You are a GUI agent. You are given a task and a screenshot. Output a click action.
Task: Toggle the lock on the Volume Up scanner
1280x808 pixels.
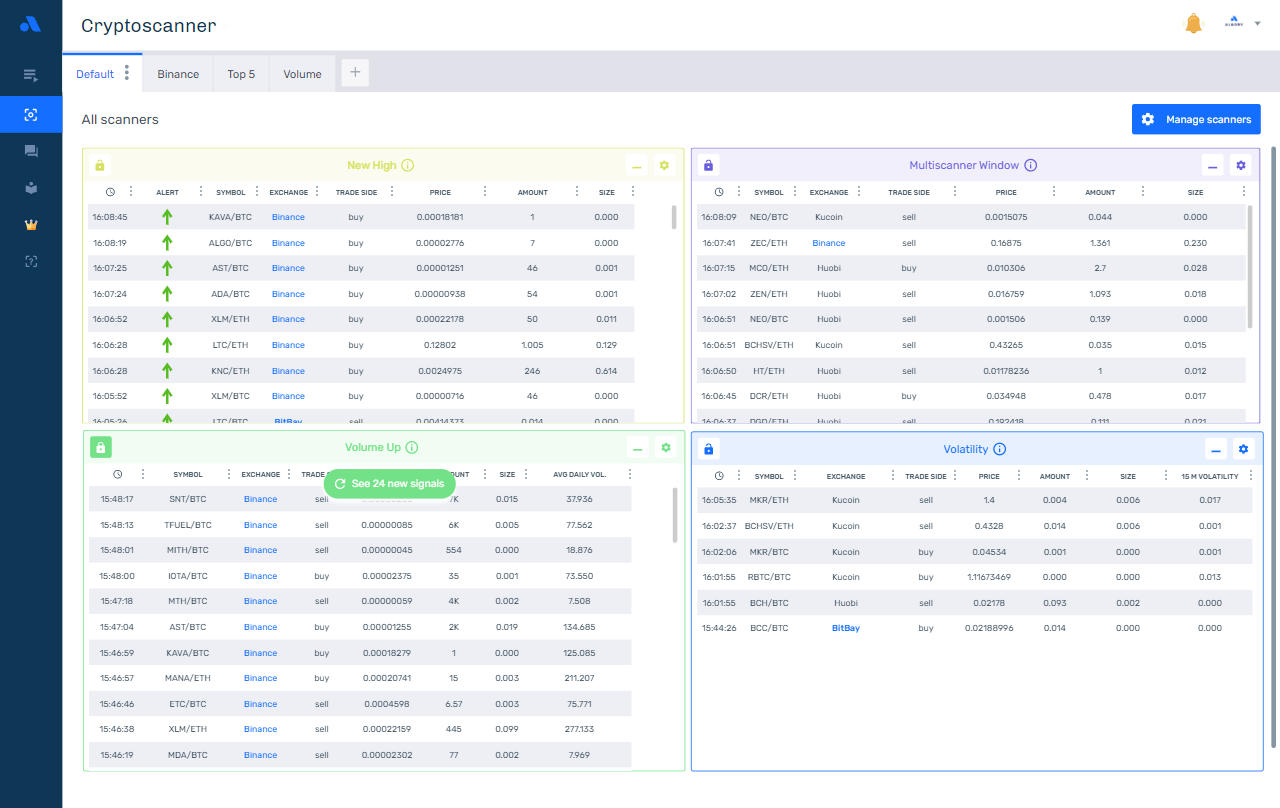(100, 448)
